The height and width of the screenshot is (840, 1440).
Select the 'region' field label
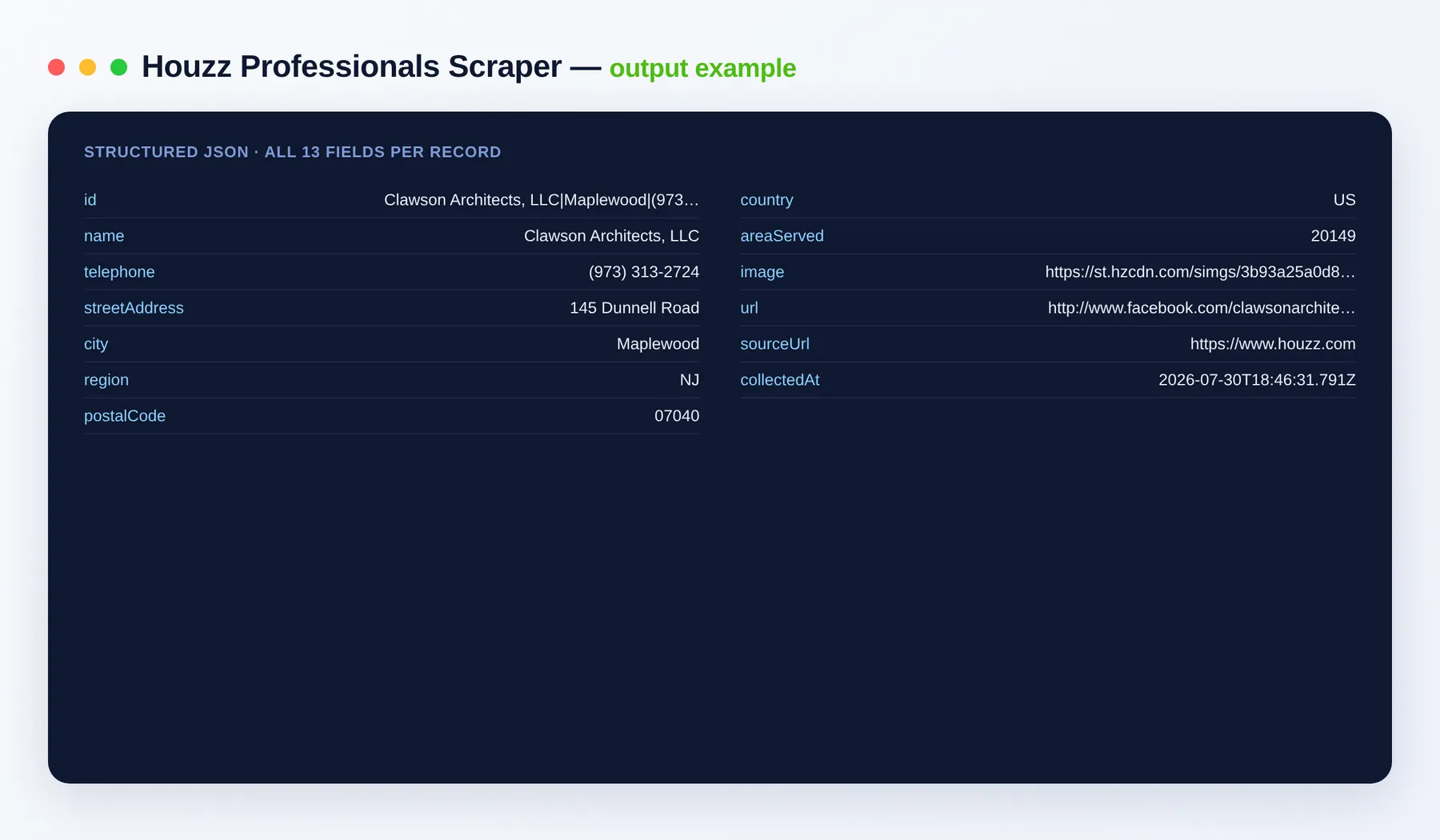pos(106,380)
